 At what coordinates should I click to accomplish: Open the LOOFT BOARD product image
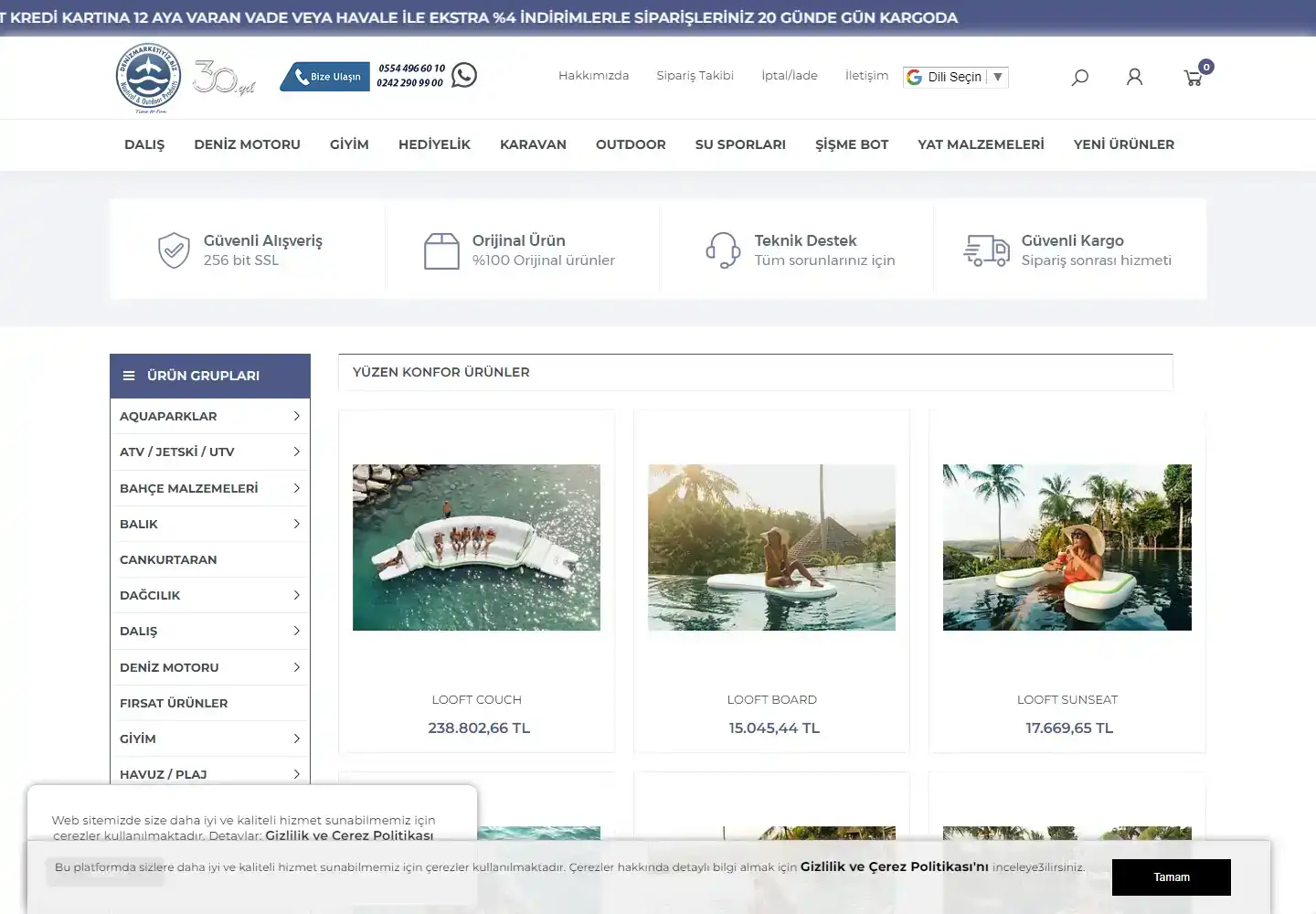point(771,547)
